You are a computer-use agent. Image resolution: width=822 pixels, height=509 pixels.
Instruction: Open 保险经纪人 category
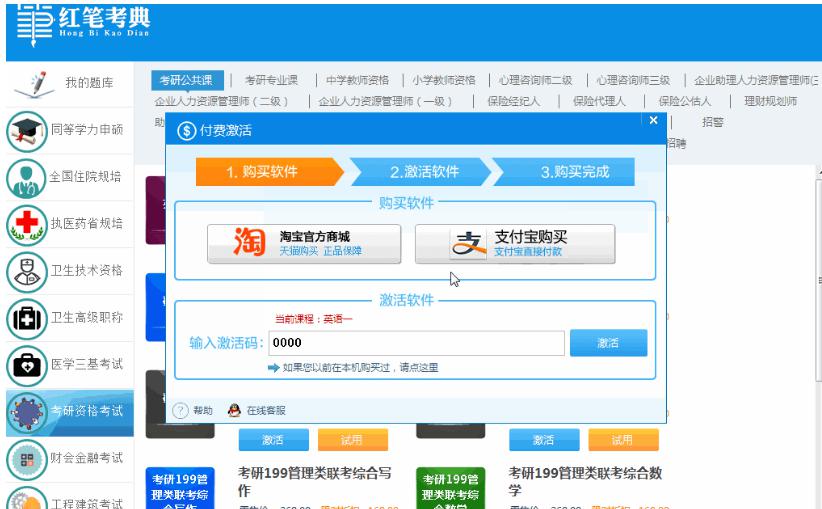pyautogui.click(x=514, y=101)
